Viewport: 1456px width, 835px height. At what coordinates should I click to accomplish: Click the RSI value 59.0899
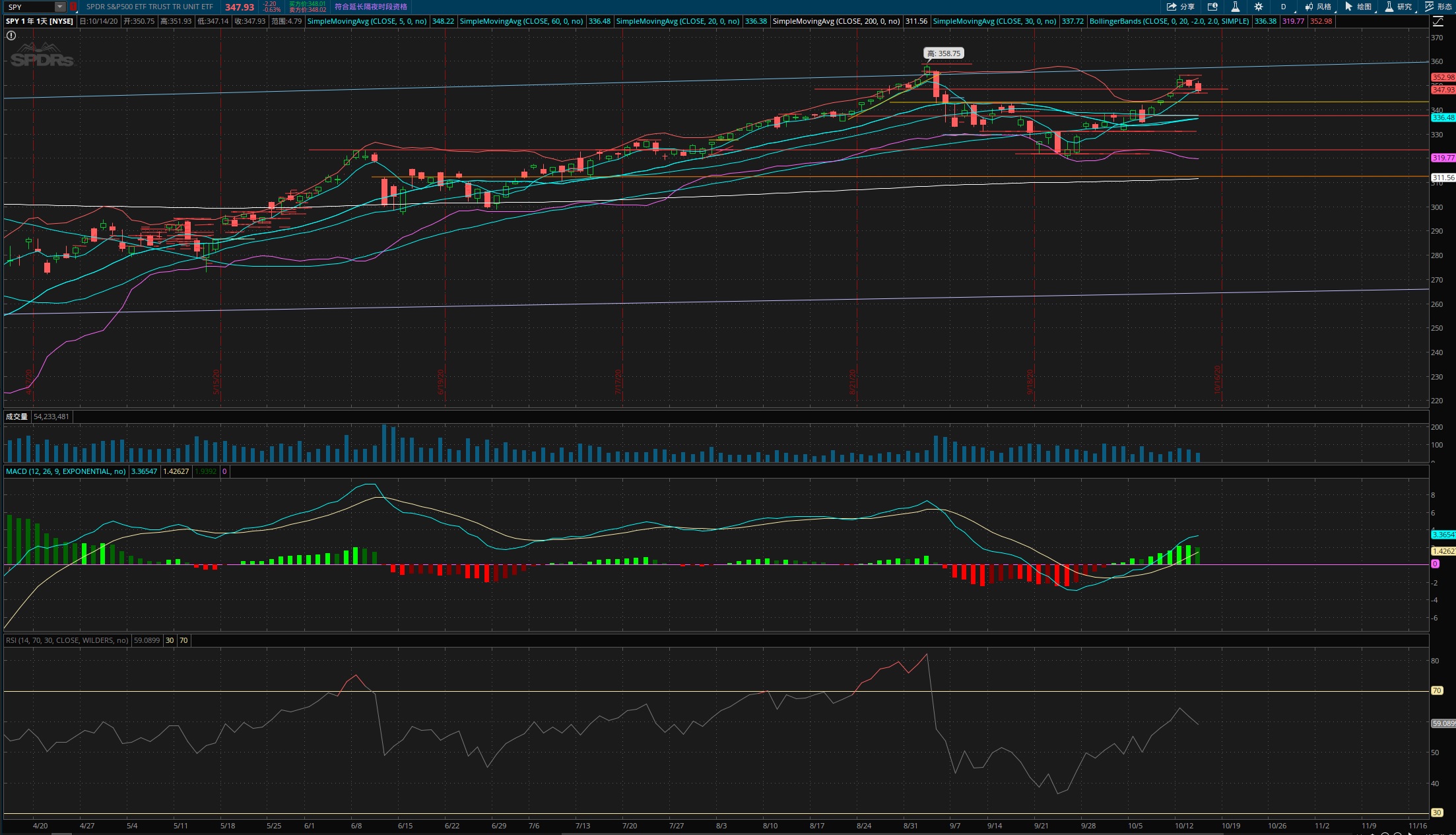click(x=147, y=640)
